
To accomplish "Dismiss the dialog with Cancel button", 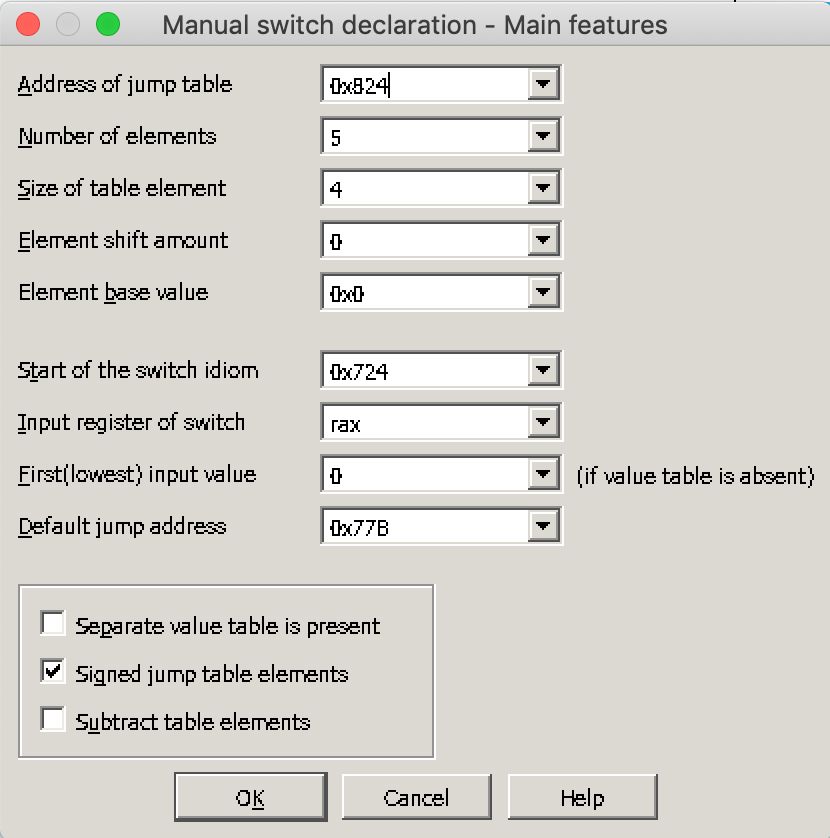I will (416, 797).
